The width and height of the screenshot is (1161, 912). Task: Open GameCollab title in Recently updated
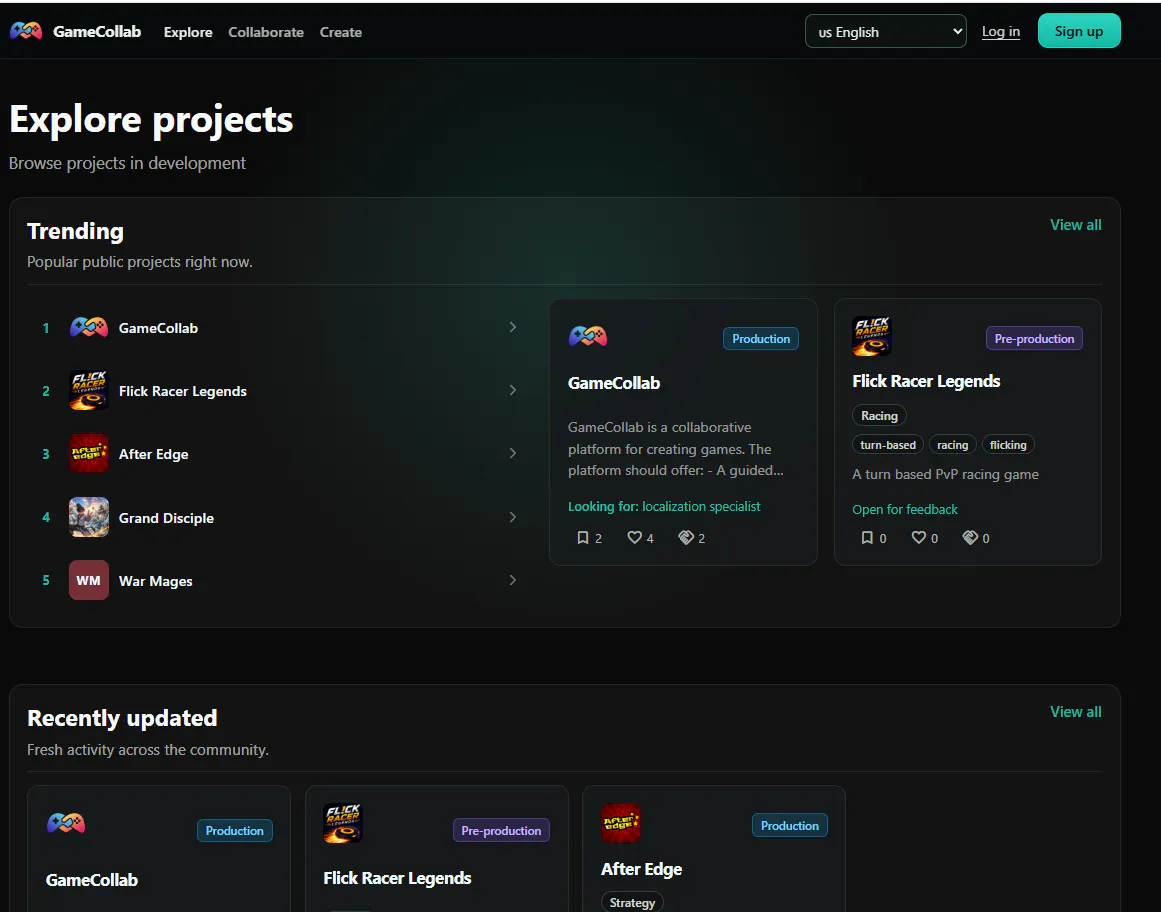coord(92,880)
